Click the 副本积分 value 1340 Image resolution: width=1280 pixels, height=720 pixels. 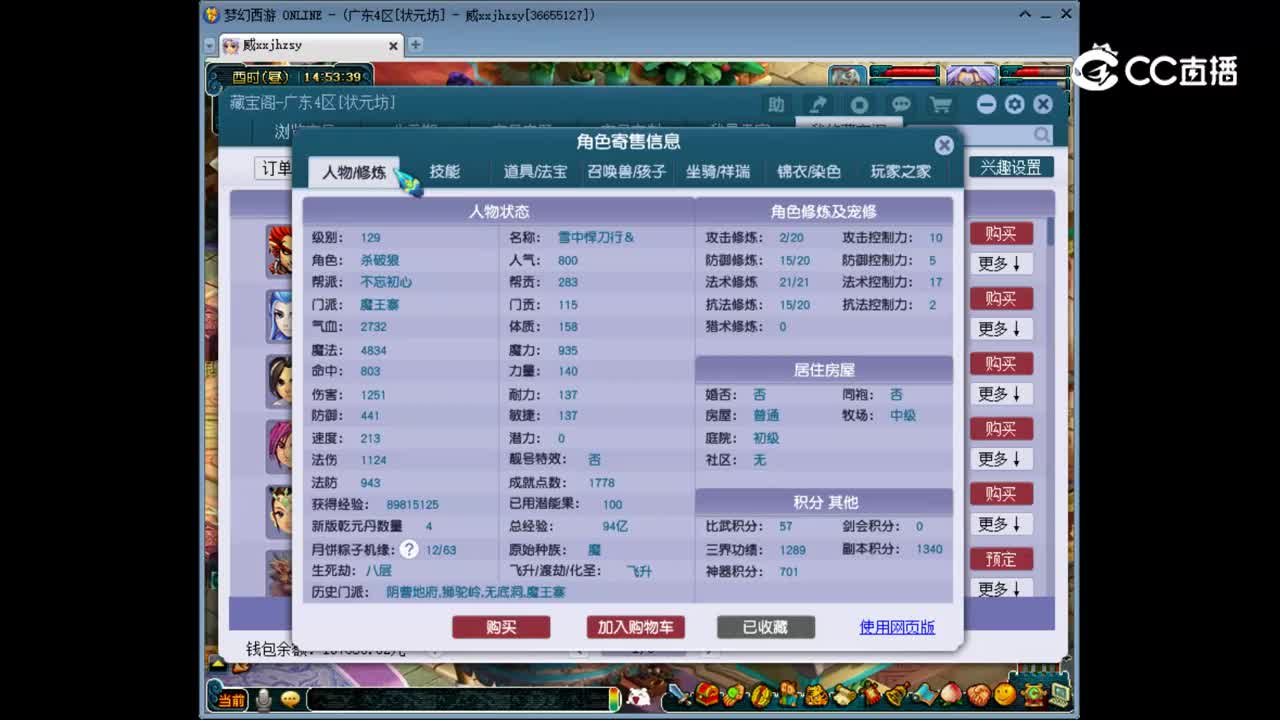point(929,549)
